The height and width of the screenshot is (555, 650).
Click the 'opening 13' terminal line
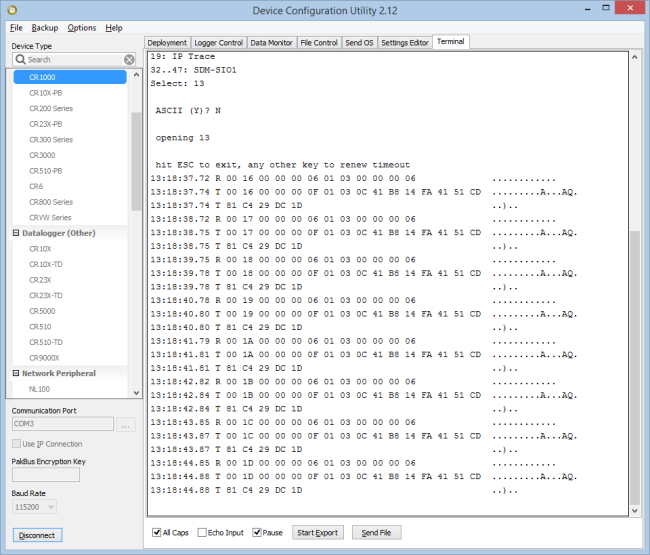182,138
